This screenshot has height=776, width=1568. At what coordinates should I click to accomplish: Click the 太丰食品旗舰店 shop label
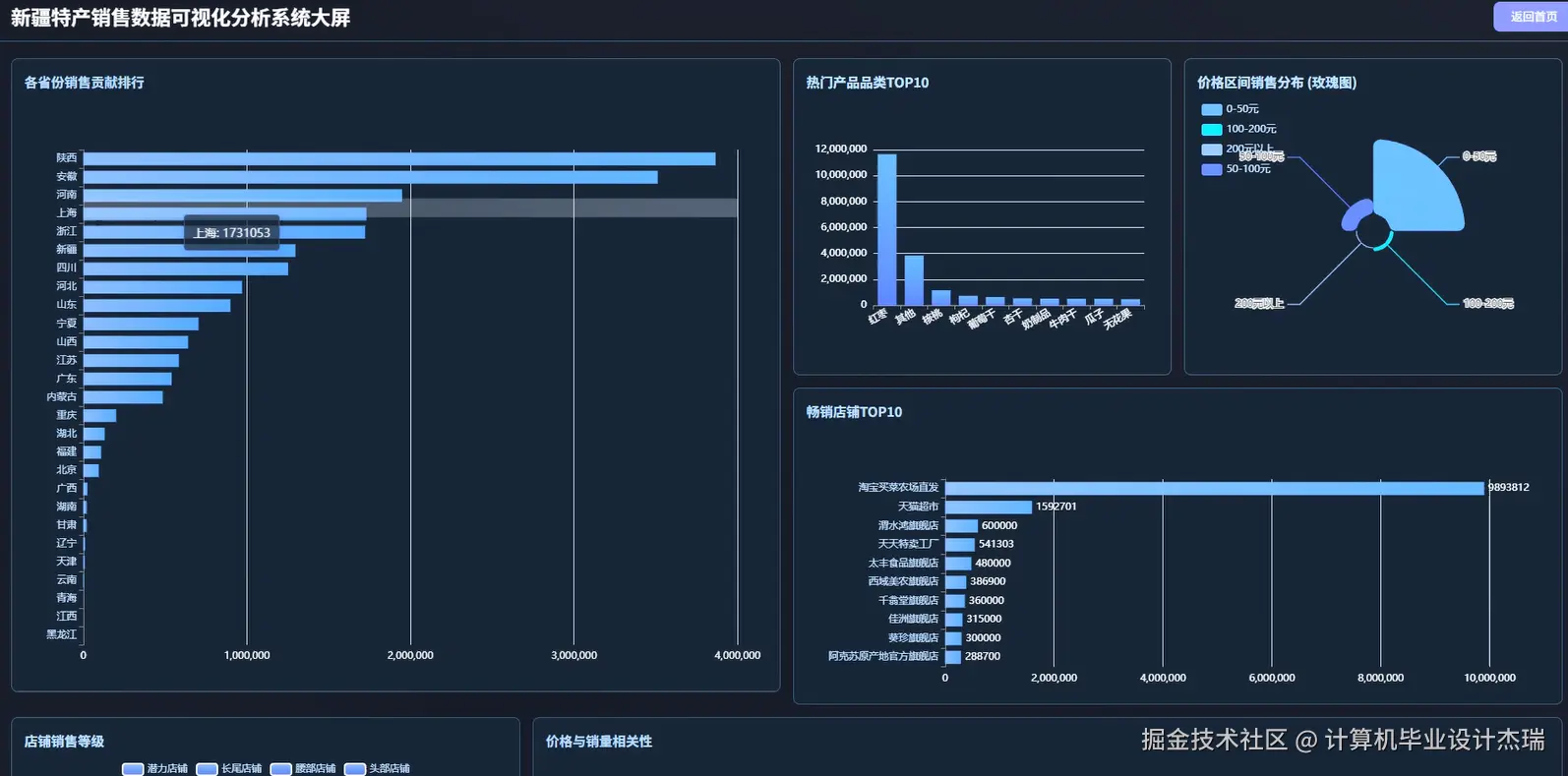[x=903, y=564]
